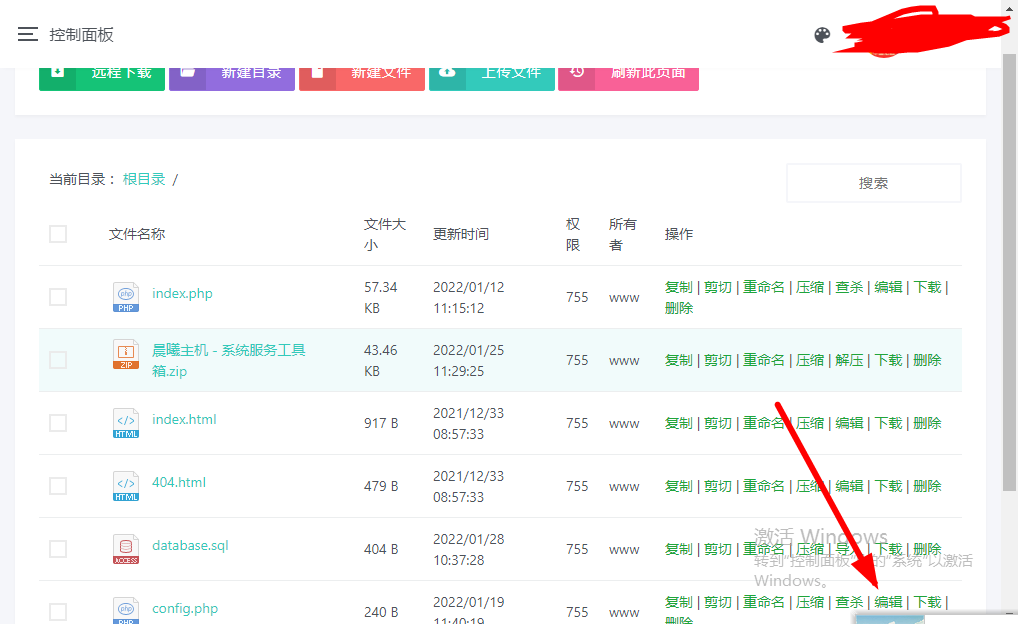The image size is (1018, 624).
Task: Click 删除 for database.sql
Action: click(927, 549)
